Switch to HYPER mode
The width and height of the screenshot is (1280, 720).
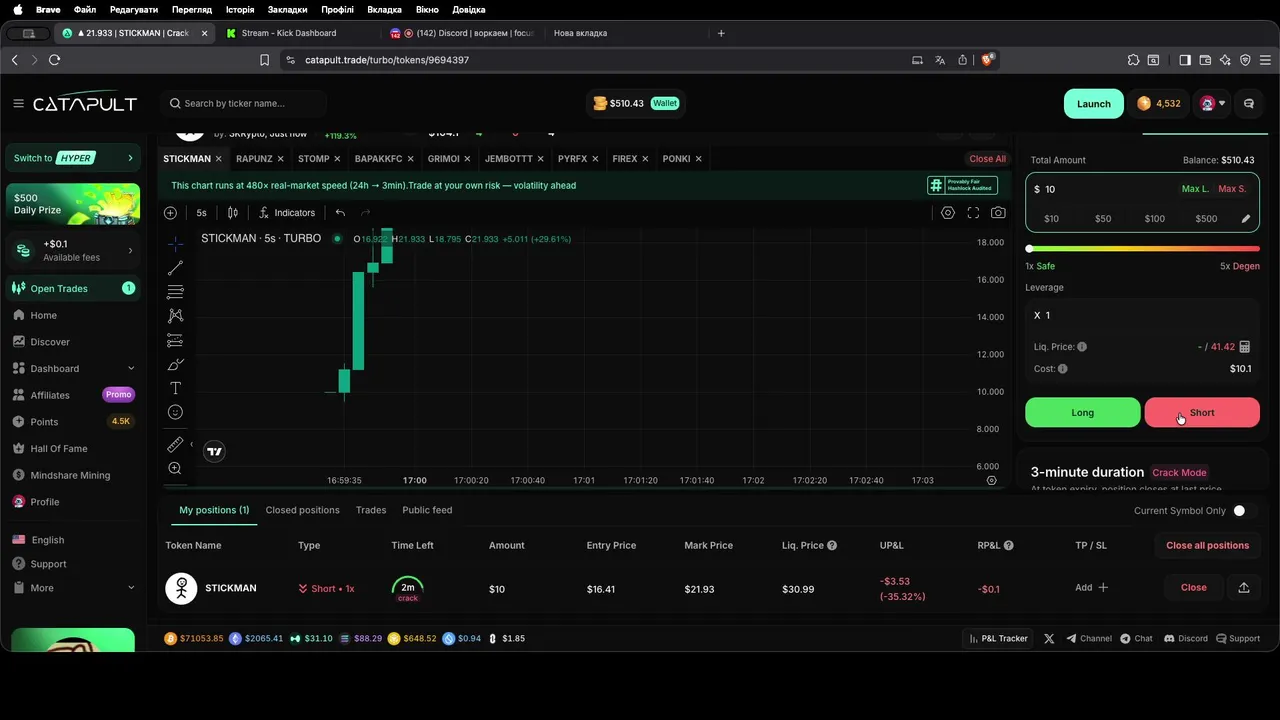pyautogui.click(x=73, y=158)
